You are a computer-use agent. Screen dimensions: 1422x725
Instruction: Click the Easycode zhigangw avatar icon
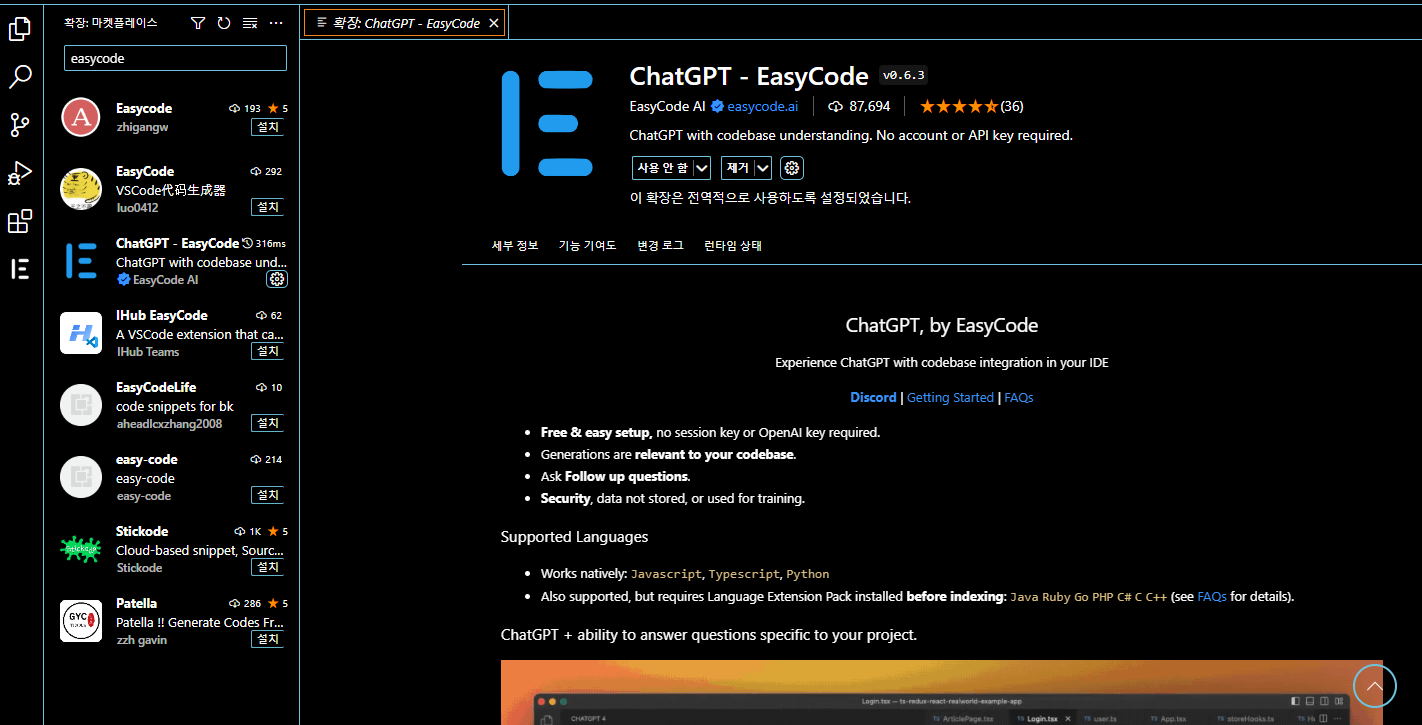[x=81, y=117]
